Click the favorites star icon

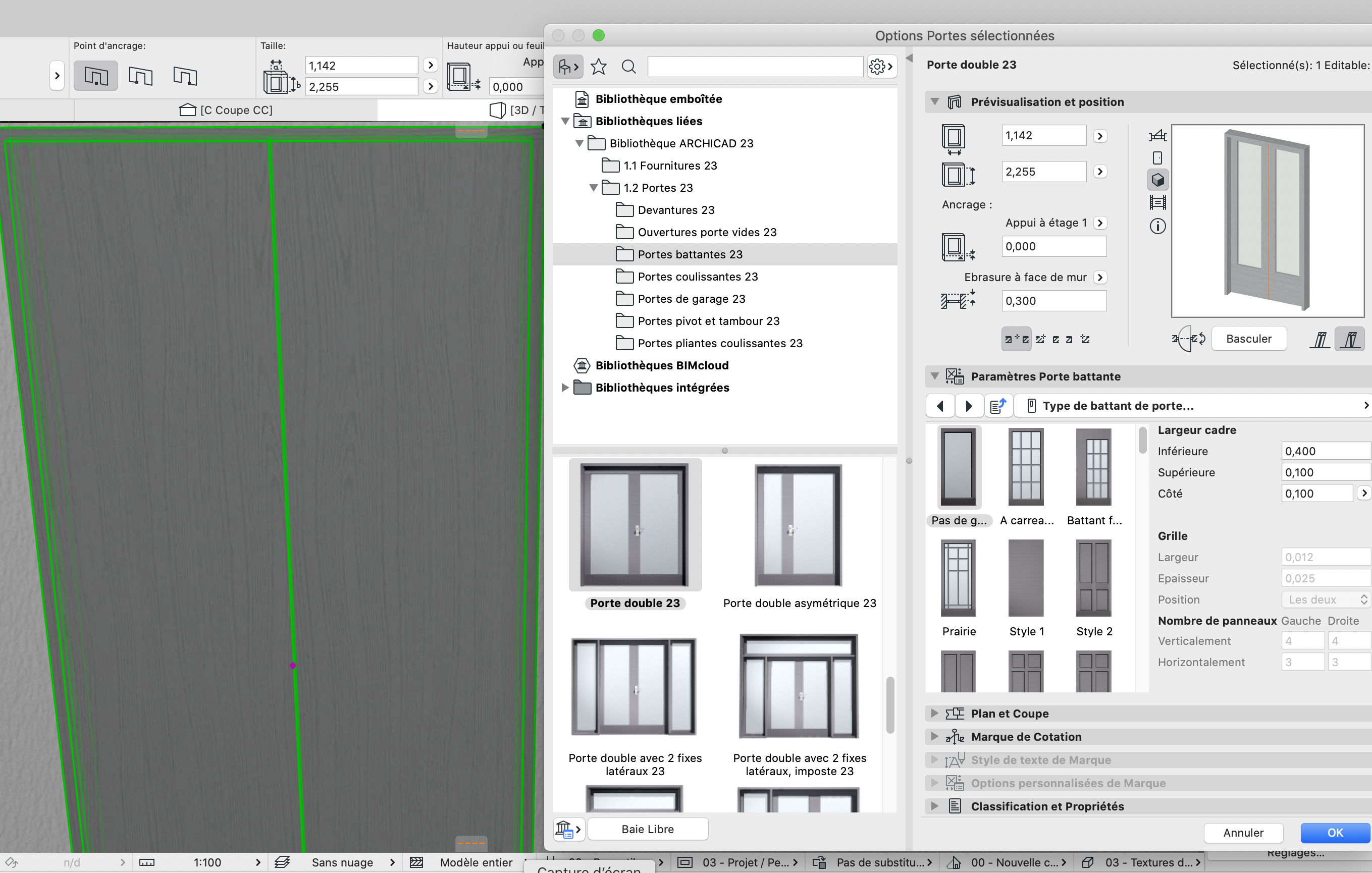tap(598, 67)
